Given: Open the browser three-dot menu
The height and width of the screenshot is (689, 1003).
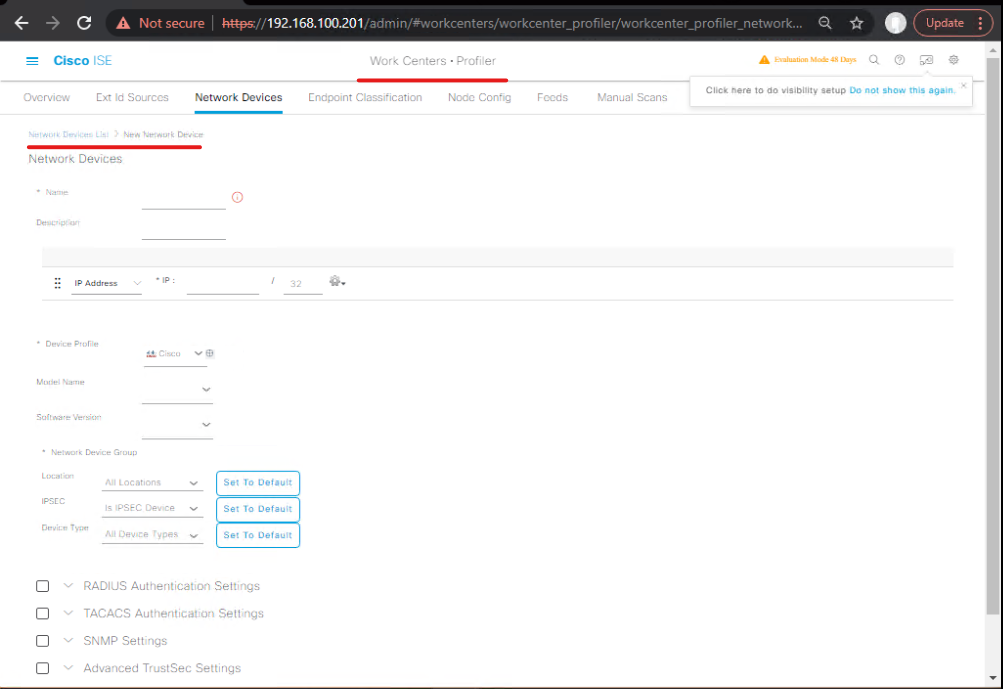Looking at the screenshot, I should pos(980,23).
